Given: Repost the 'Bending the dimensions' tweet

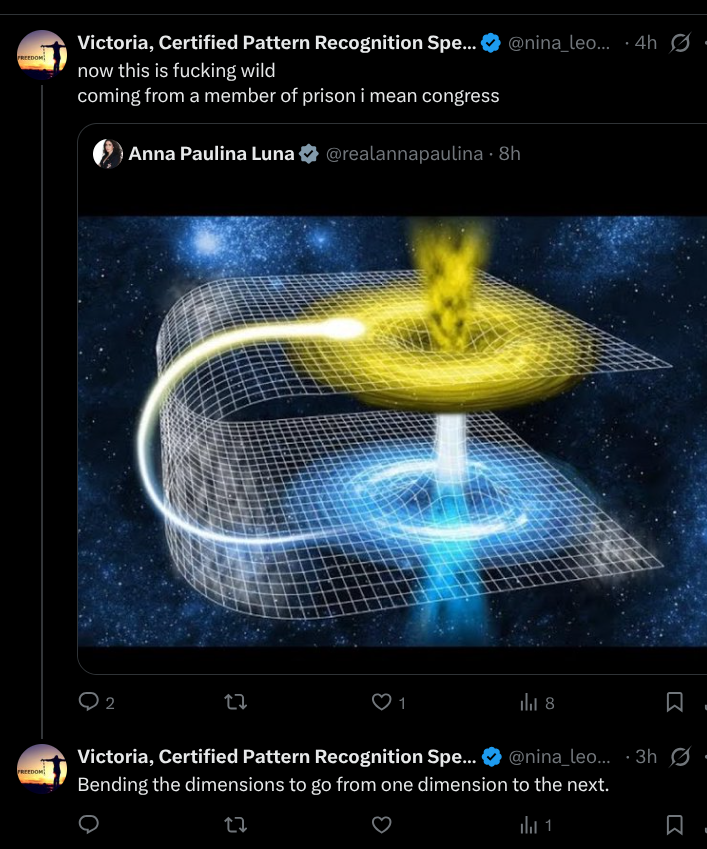Looking at the screenshot, I should [236, 825].
